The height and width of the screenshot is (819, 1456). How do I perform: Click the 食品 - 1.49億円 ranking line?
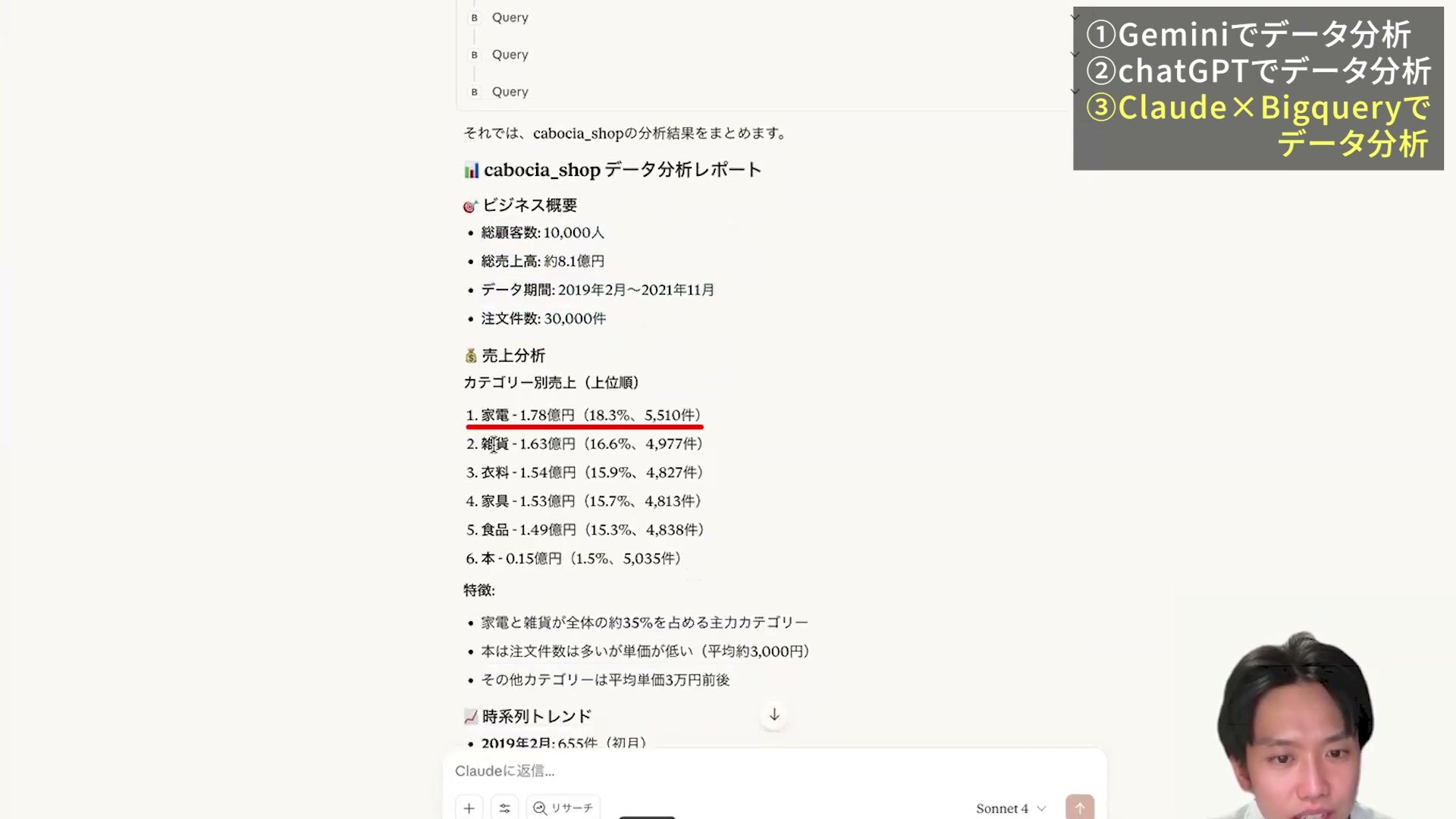pyautogui.click(x=585, y=531)
